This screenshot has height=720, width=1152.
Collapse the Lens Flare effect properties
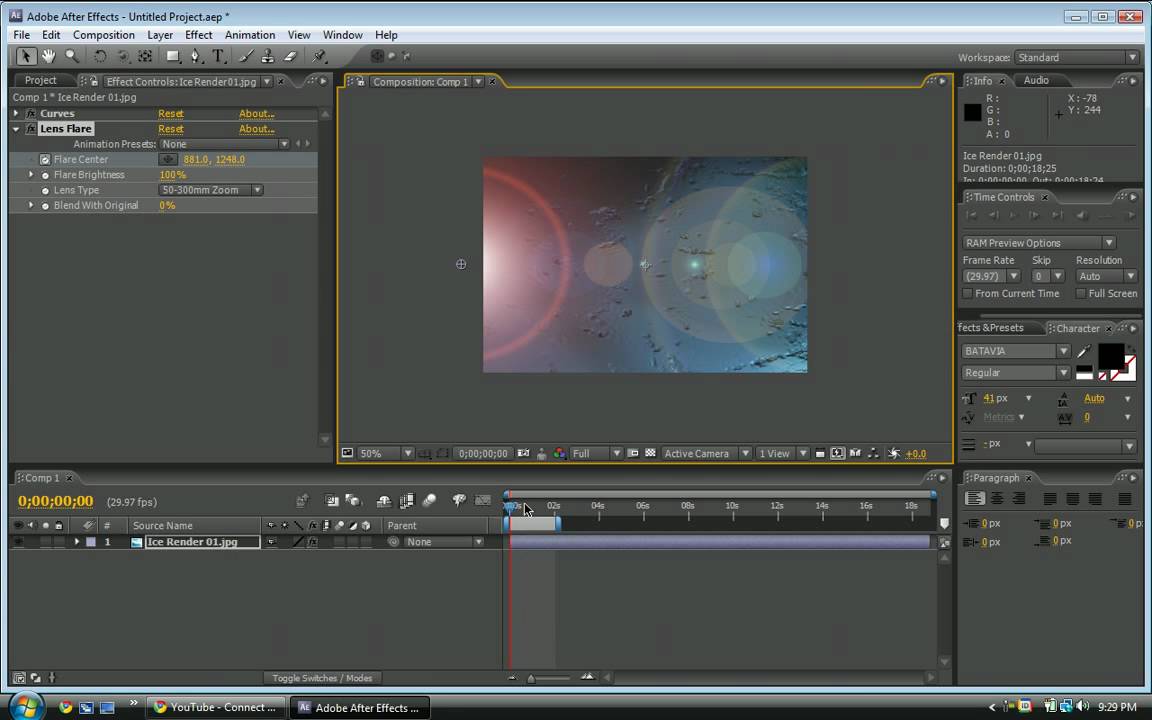pos(15,129)
